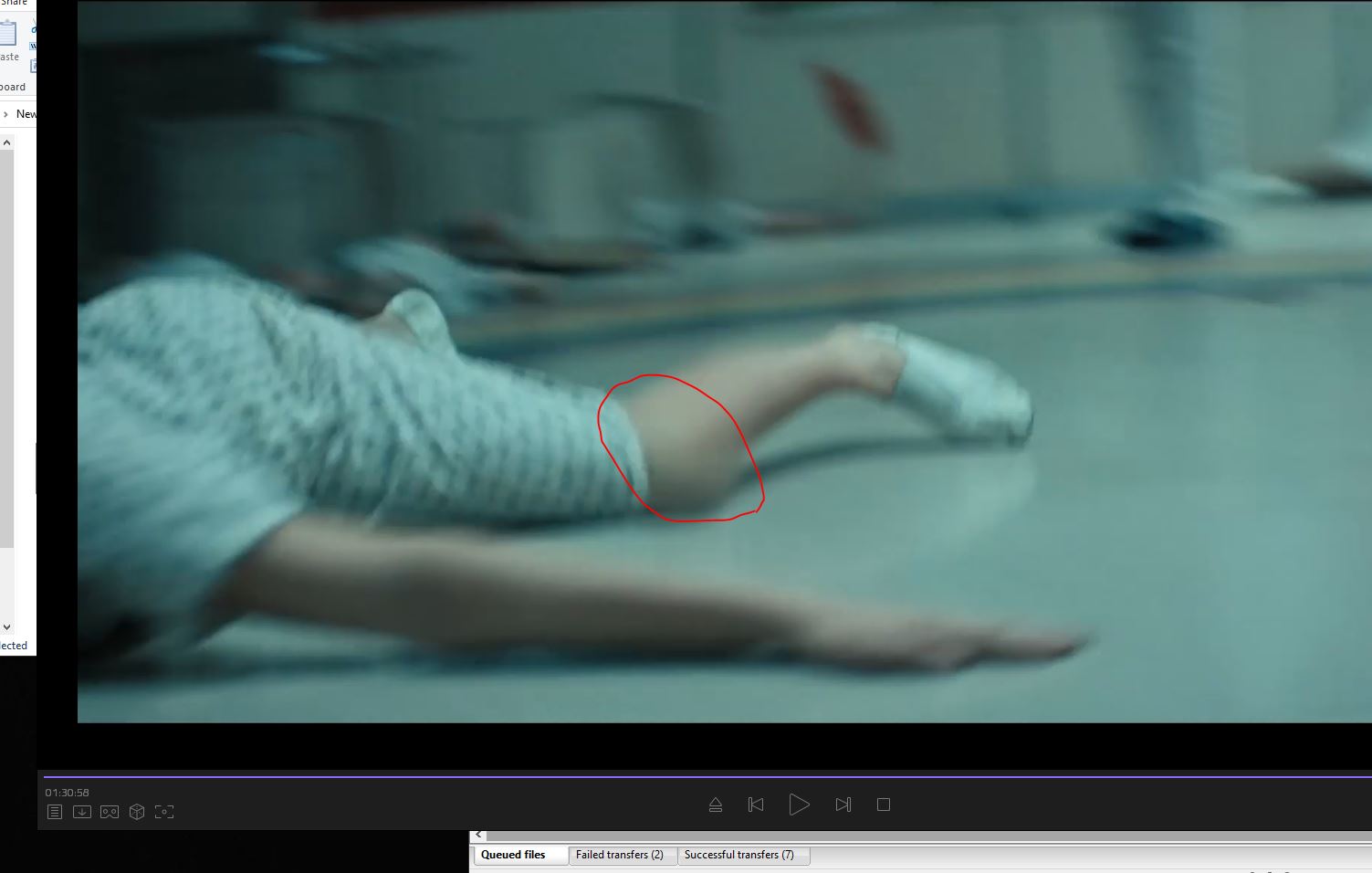The width and height of the screenshot is (1372, 873).
Task: Click the Eject / open file icon
Action: (716, 805)
